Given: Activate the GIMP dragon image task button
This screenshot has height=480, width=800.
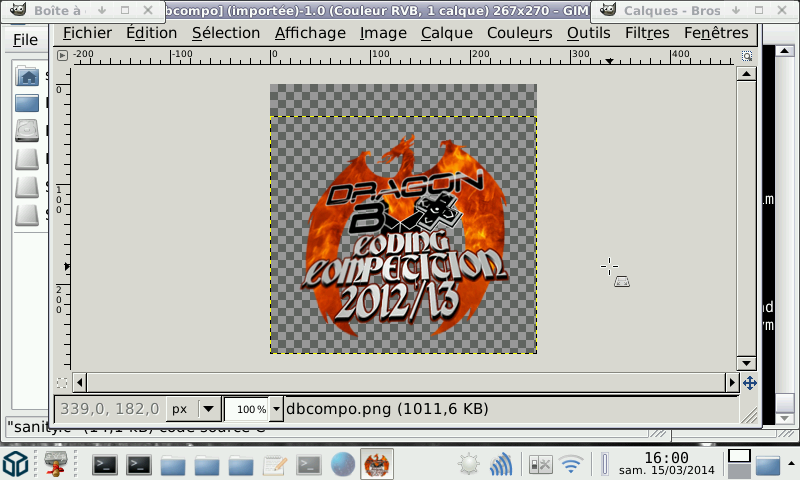Looking at the screenshot, I should tap(377, 464).
